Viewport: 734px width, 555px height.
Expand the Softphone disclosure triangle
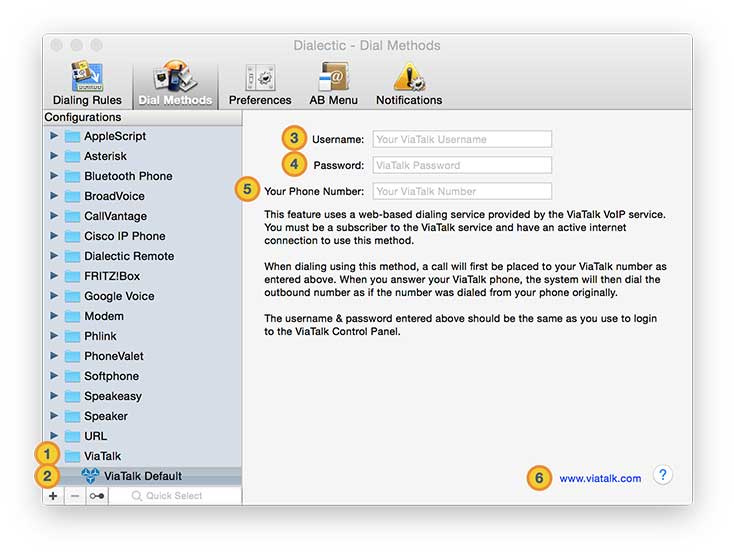[x=54, y=376]
